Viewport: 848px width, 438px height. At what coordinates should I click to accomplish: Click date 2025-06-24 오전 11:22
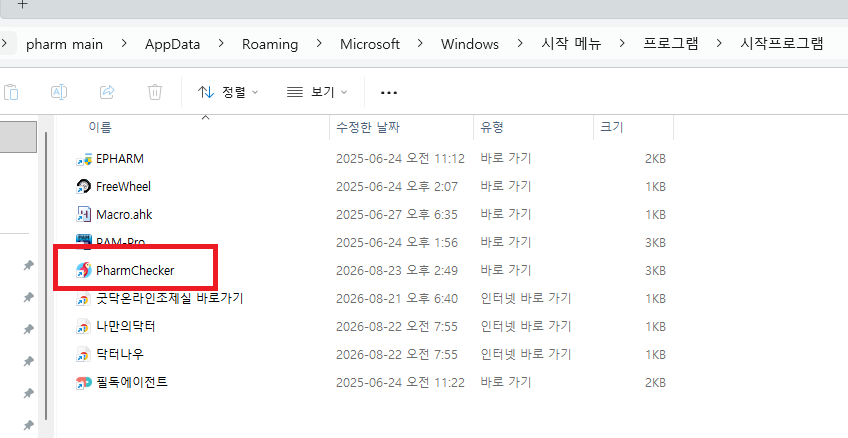[400, 383]
